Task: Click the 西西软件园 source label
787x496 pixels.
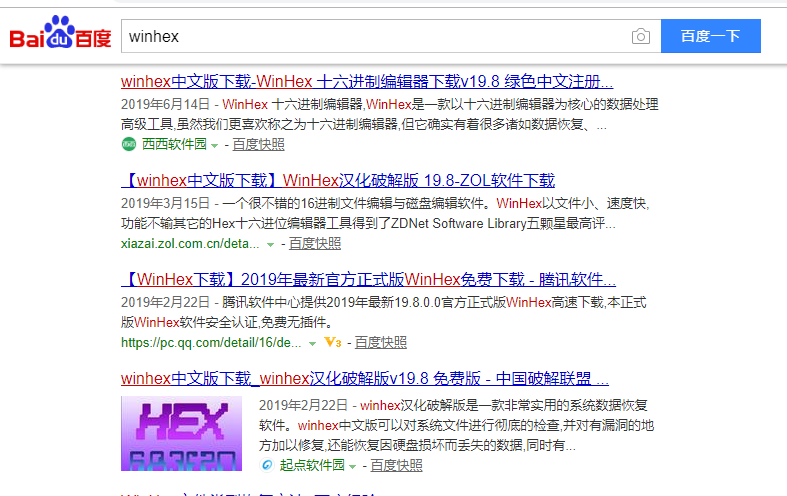Action: click(x=174, y=144)
